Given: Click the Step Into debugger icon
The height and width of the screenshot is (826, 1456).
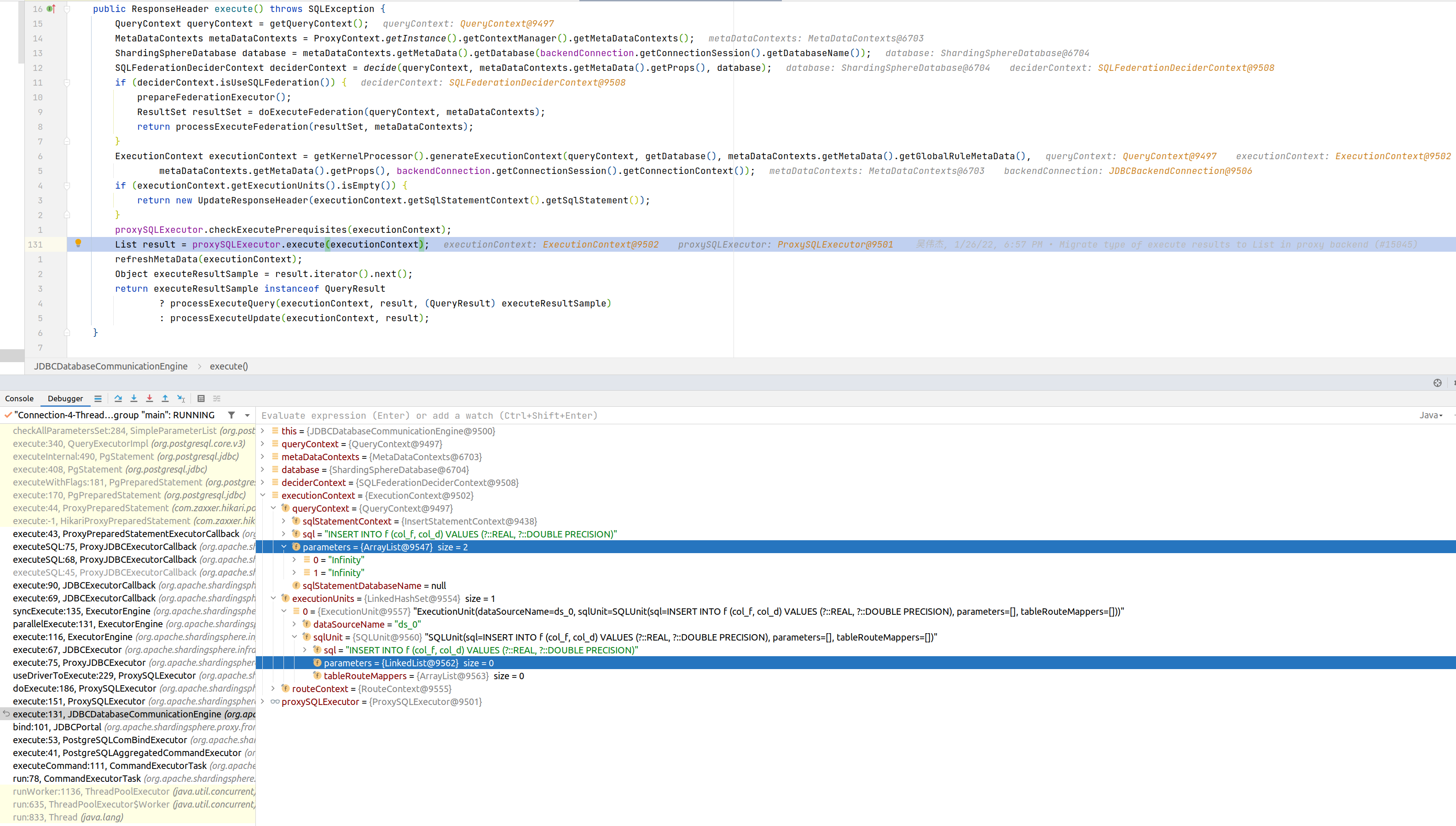Looking at the screenshot, I should 134,398.
